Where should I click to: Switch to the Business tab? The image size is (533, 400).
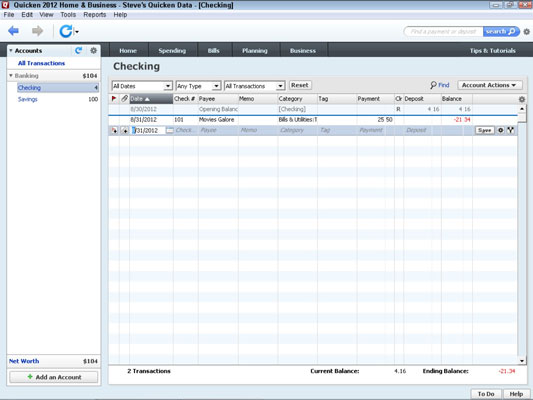(x=303, y=51)
